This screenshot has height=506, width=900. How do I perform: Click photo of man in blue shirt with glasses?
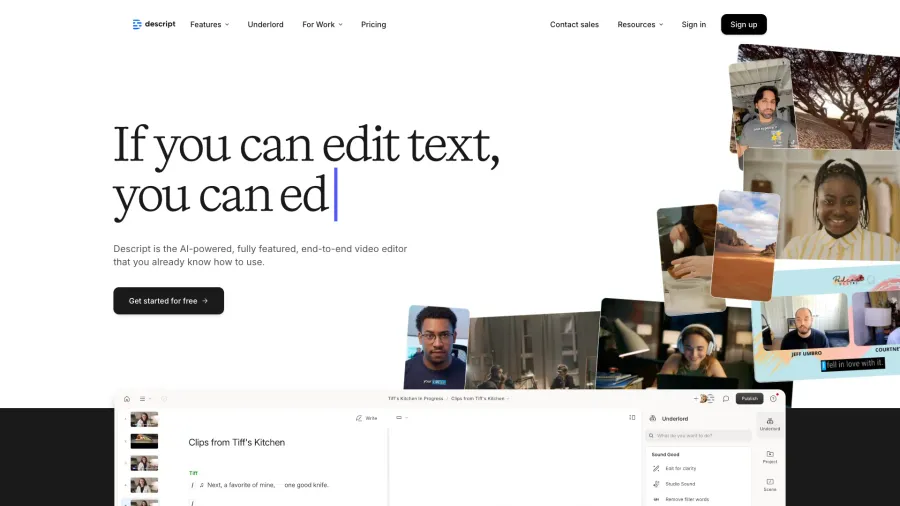coord(436,348)
